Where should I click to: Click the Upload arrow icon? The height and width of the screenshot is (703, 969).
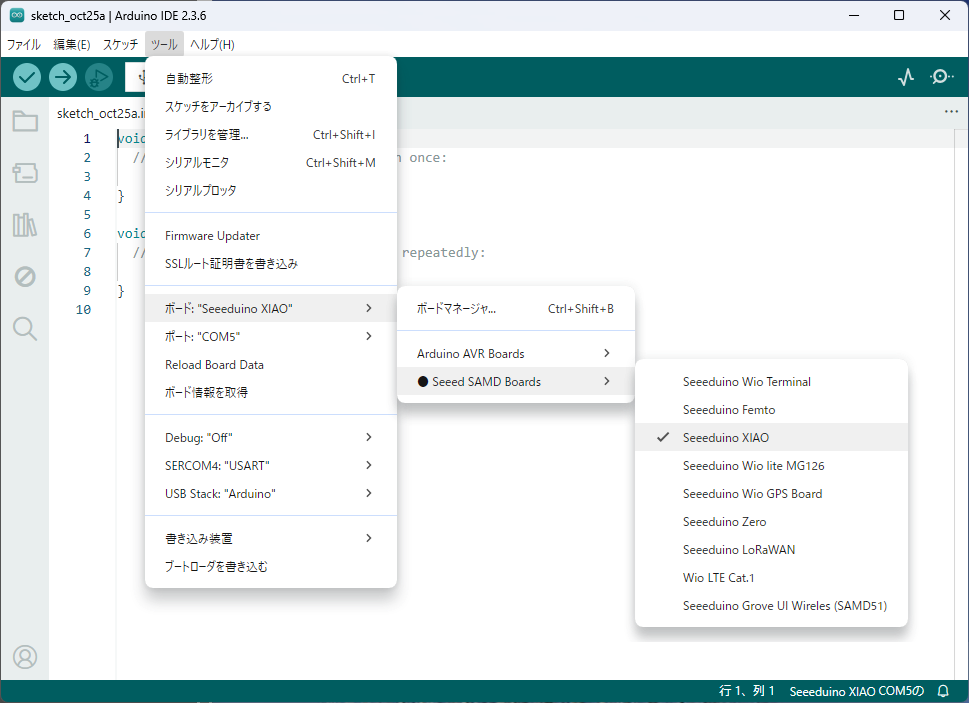coord(63,77)
